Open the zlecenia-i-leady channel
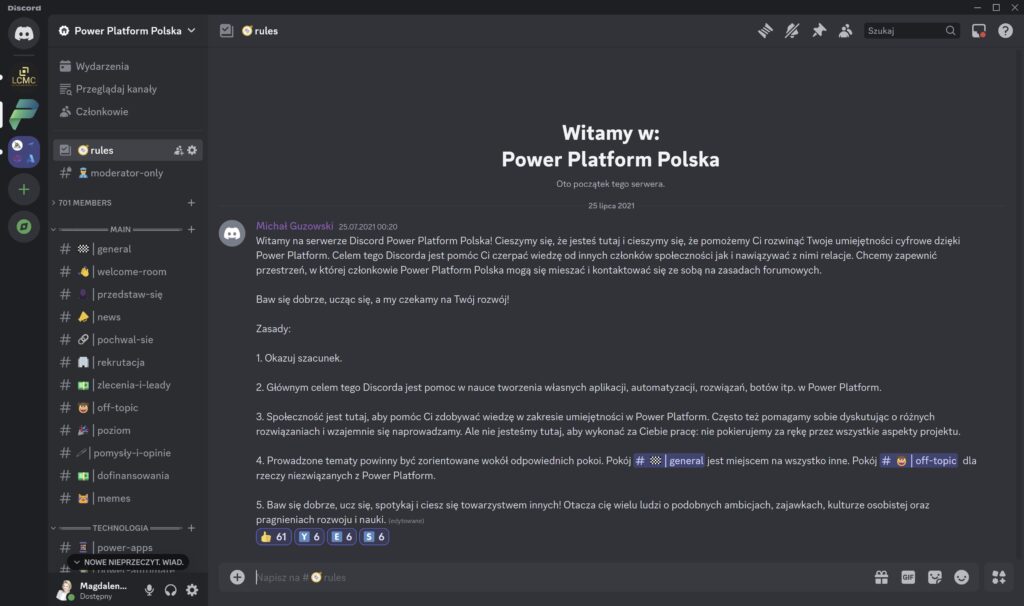Screen dimensions: 1024x606 pos(127,385)
